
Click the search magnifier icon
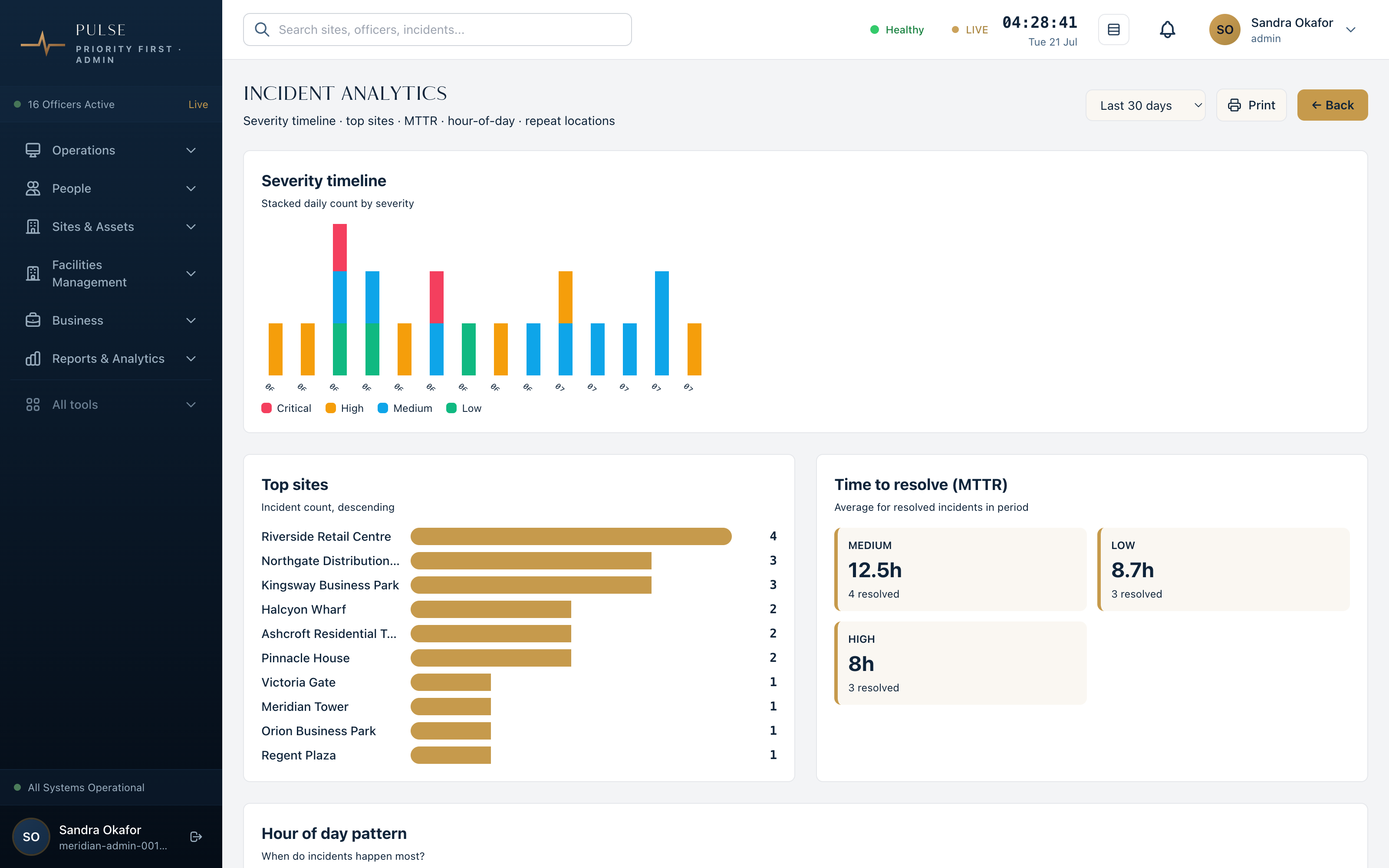coord(262,29)
